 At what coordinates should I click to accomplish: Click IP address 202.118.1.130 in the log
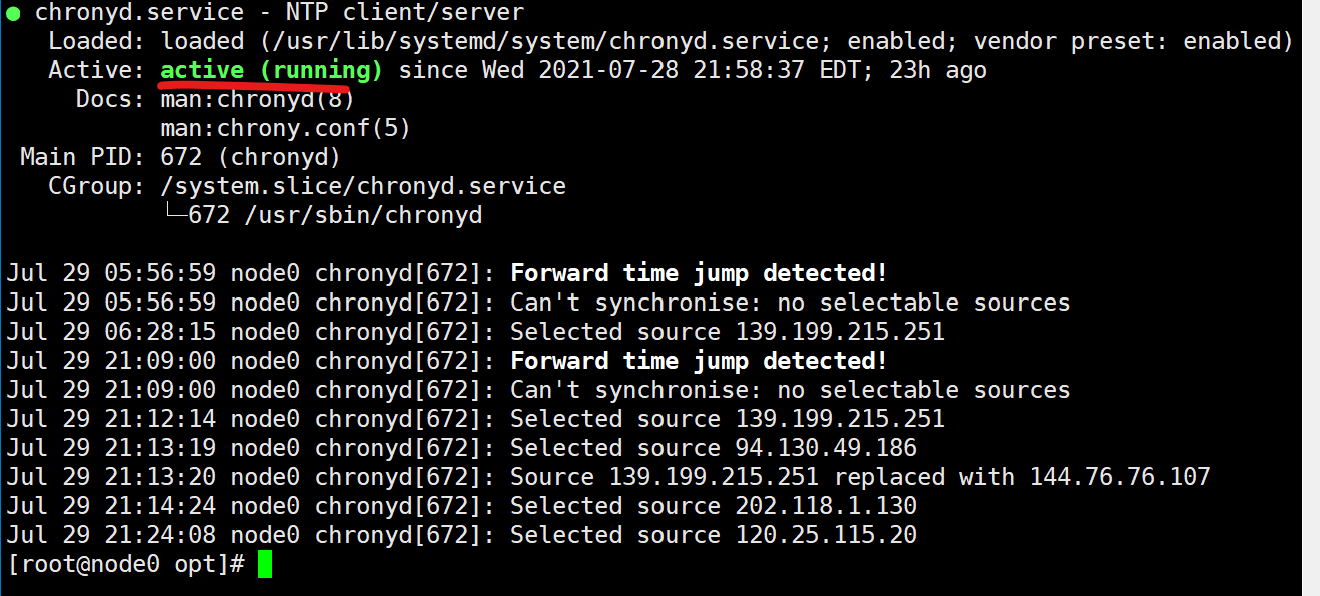pos(826,506)
